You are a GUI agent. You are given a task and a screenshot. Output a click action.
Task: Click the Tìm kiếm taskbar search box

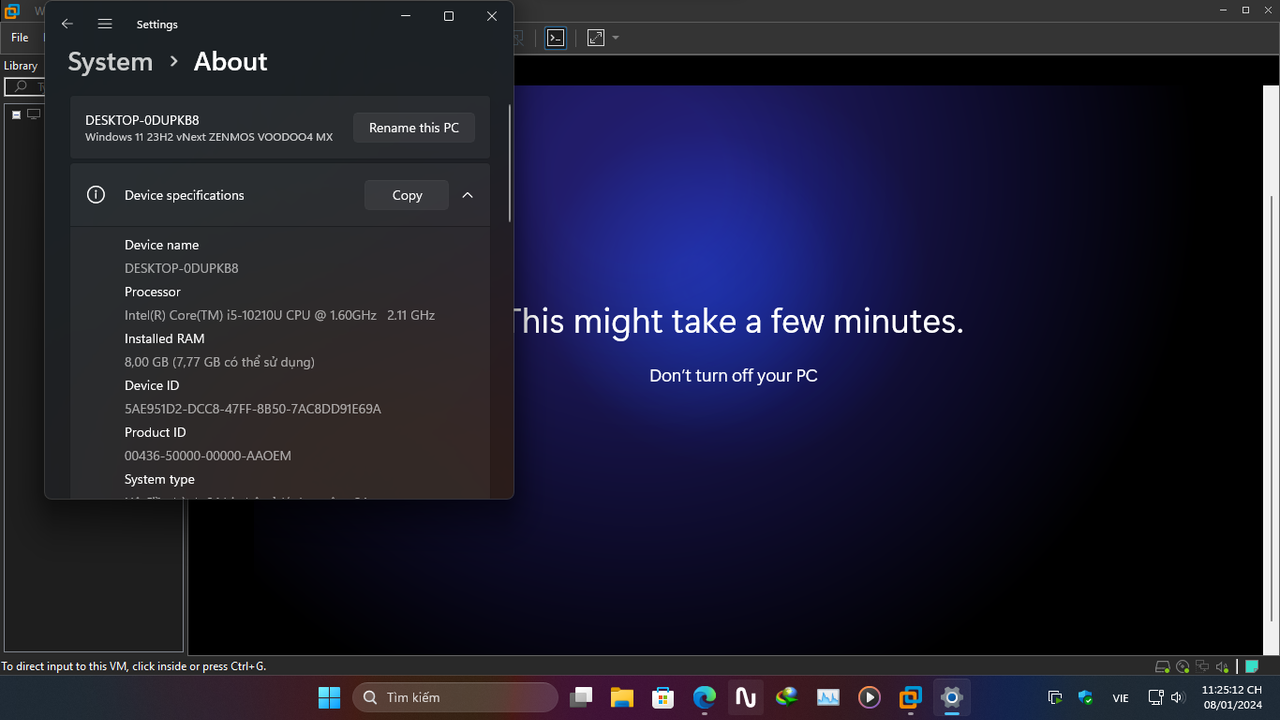[455, 697]
